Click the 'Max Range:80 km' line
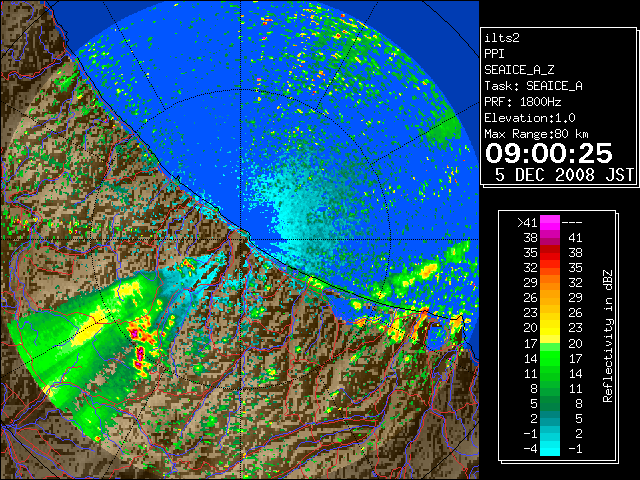Image resolution: width=640 pixels, height=480 pixels. (536, 134)
